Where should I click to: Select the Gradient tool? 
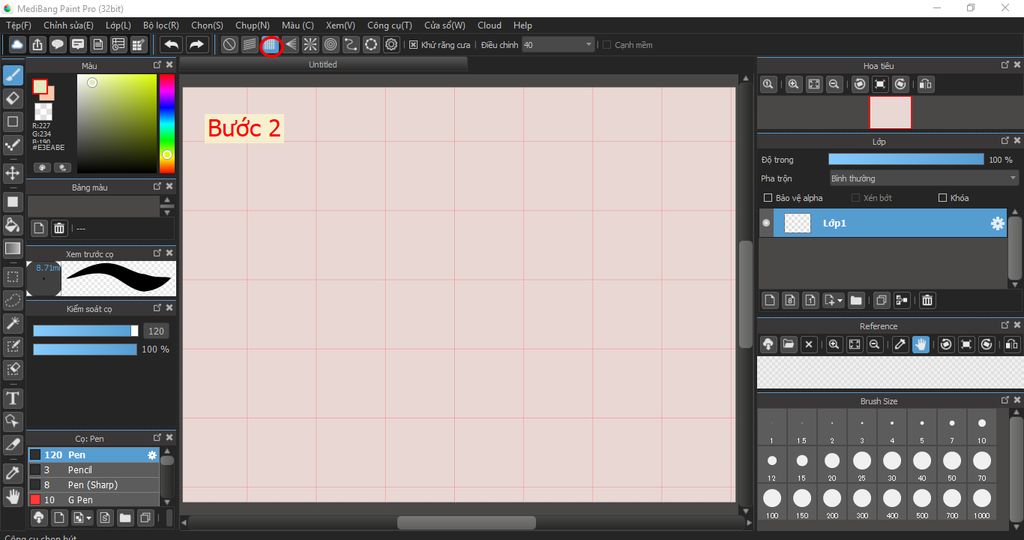click(12, 248)
